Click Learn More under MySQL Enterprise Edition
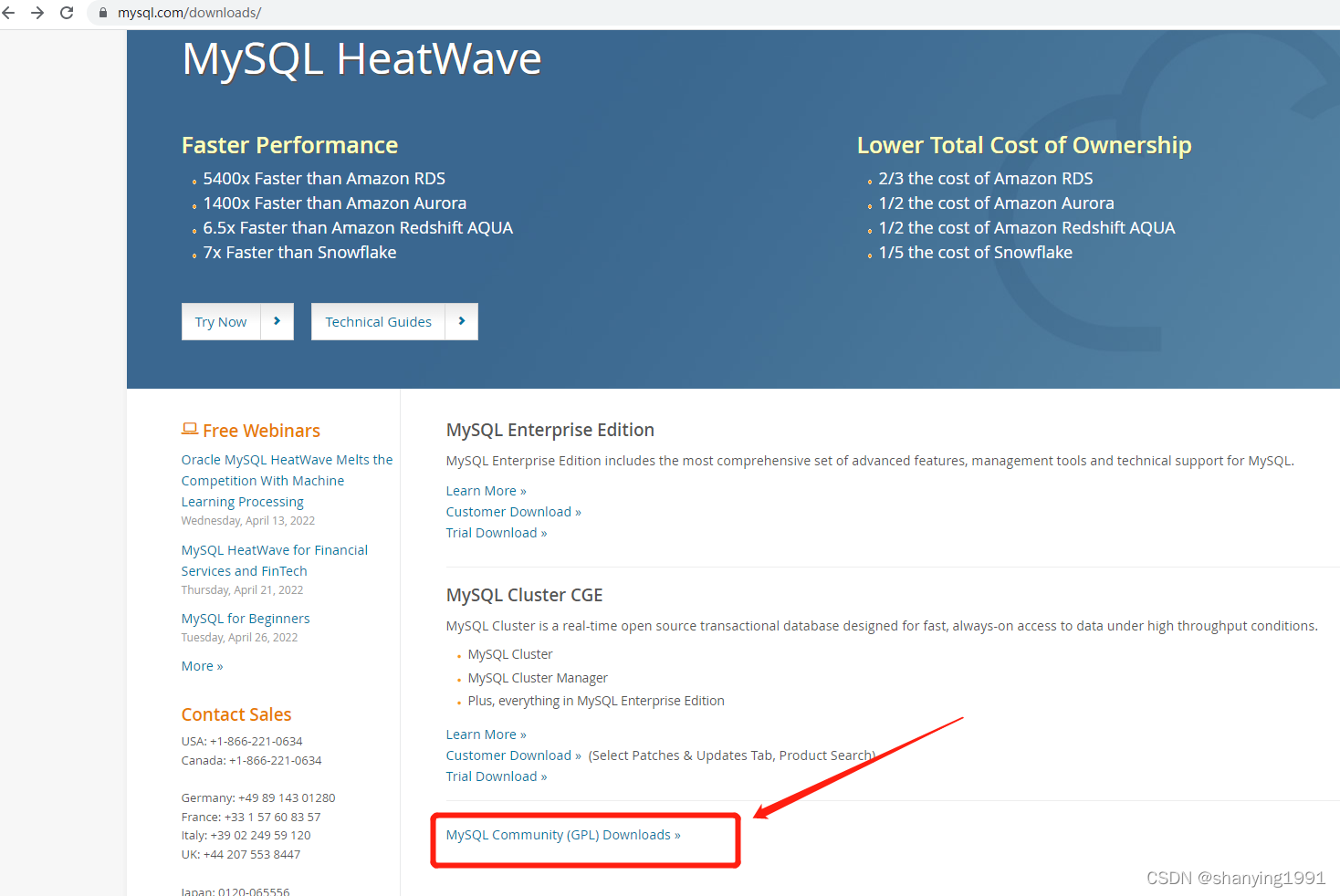Viewport: 1340px width, 896px height. click(486, 491)
